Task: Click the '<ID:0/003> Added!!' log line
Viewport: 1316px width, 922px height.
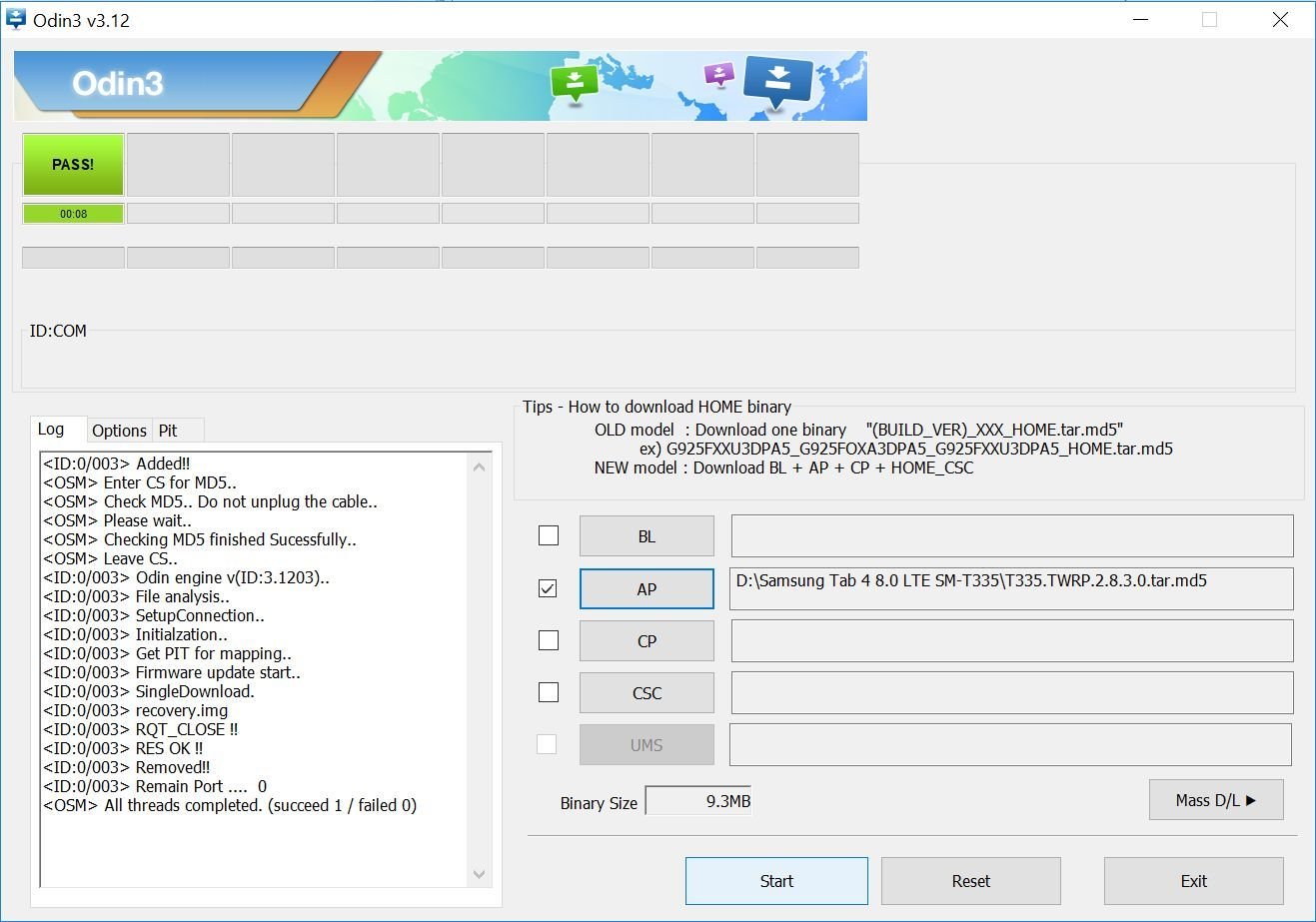Action: tap(116, 463)
